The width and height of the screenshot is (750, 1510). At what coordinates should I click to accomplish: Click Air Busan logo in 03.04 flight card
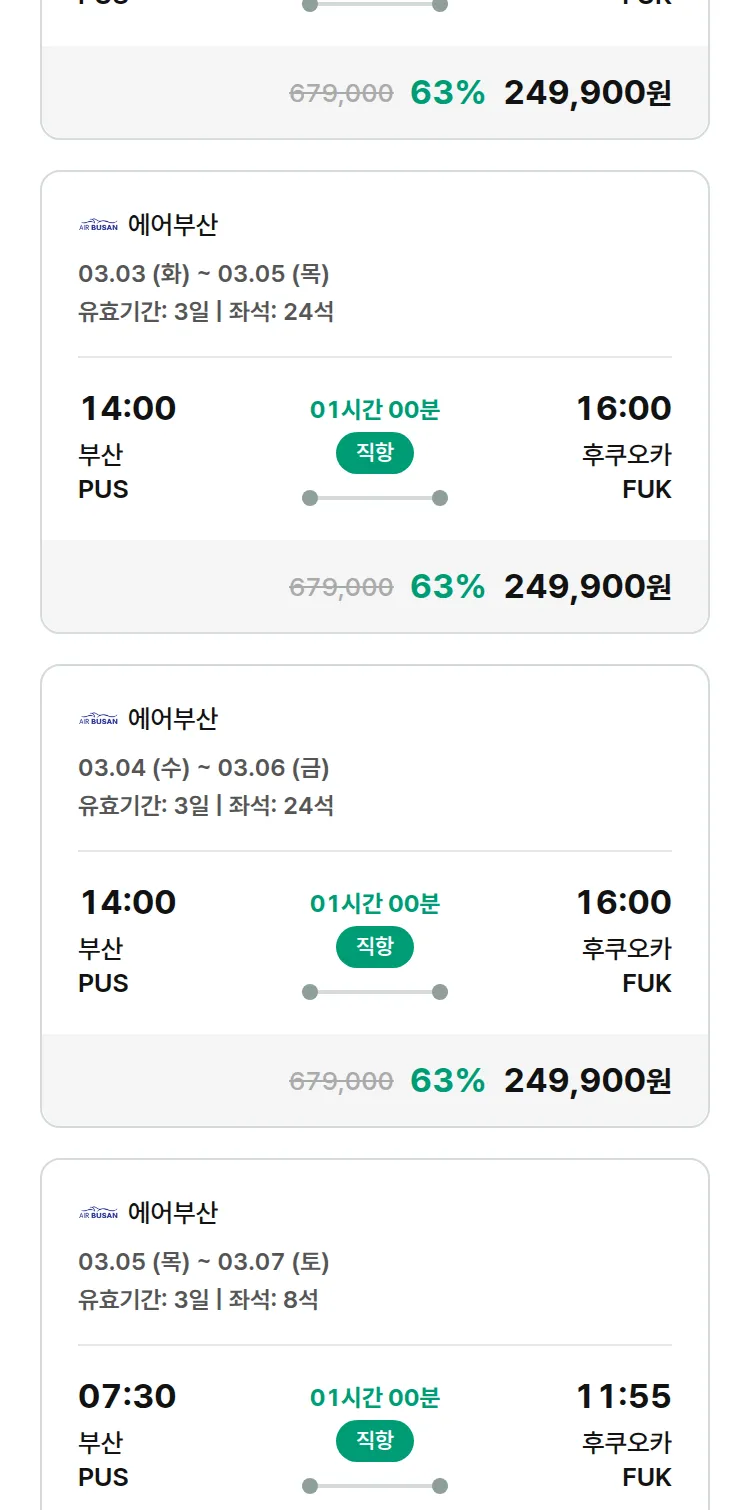(98, 719)
